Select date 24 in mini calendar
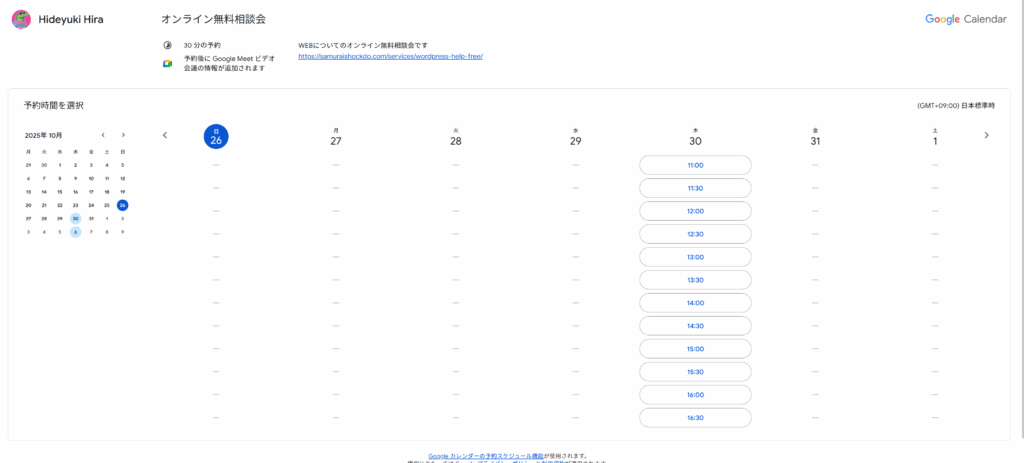The width and height of the screenshot is (1024, 463). [x=91, y=205]
